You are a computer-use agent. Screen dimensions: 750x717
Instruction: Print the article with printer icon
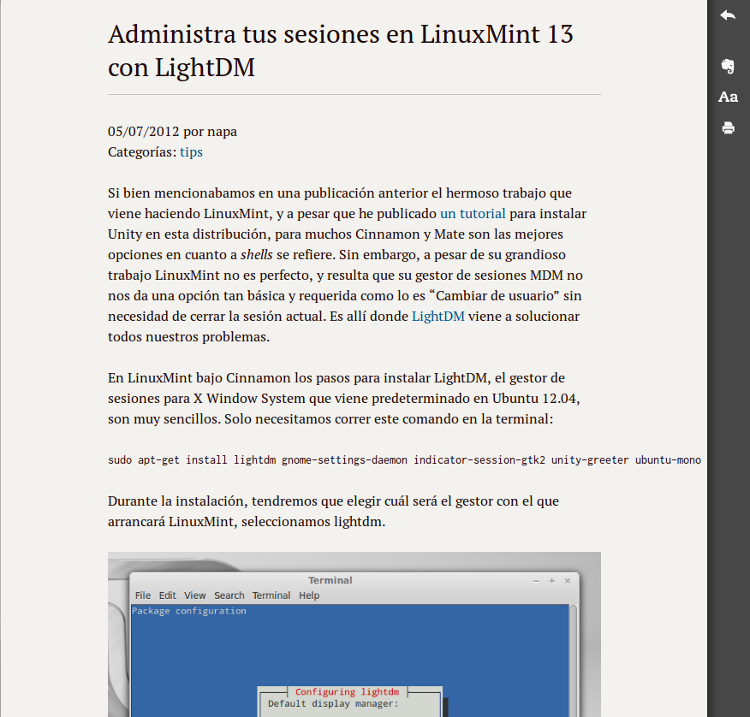728,128
